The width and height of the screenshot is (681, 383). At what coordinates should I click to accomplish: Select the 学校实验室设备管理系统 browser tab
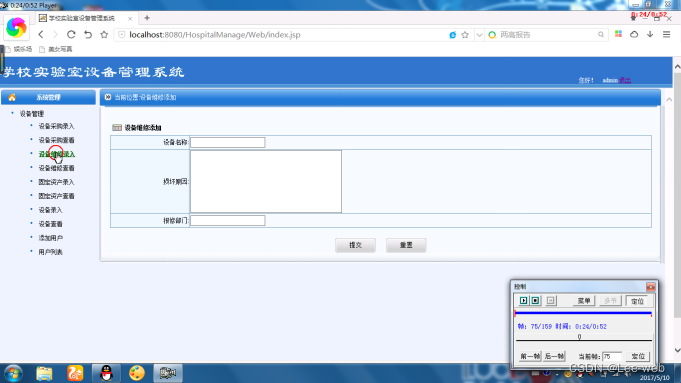(82, 18)
